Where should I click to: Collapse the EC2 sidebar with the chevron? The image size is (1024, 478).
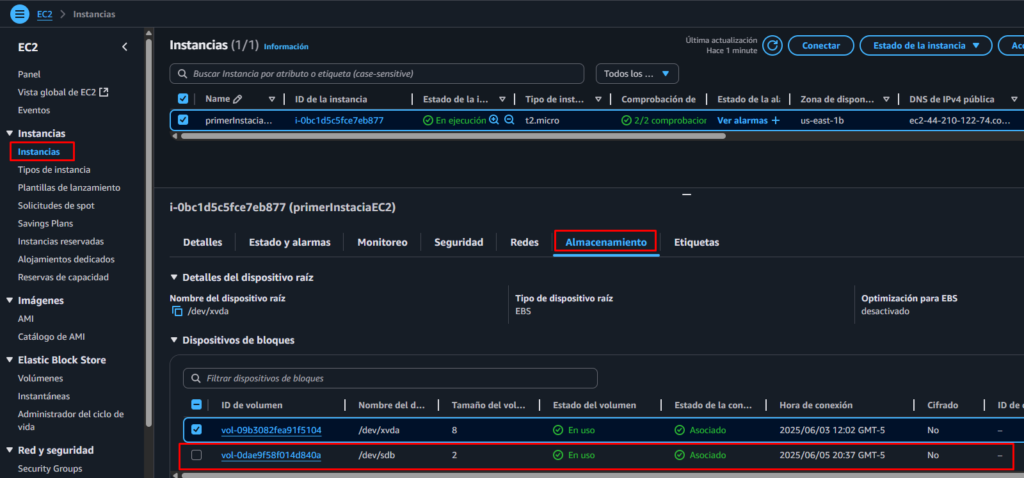coord(125,47)
